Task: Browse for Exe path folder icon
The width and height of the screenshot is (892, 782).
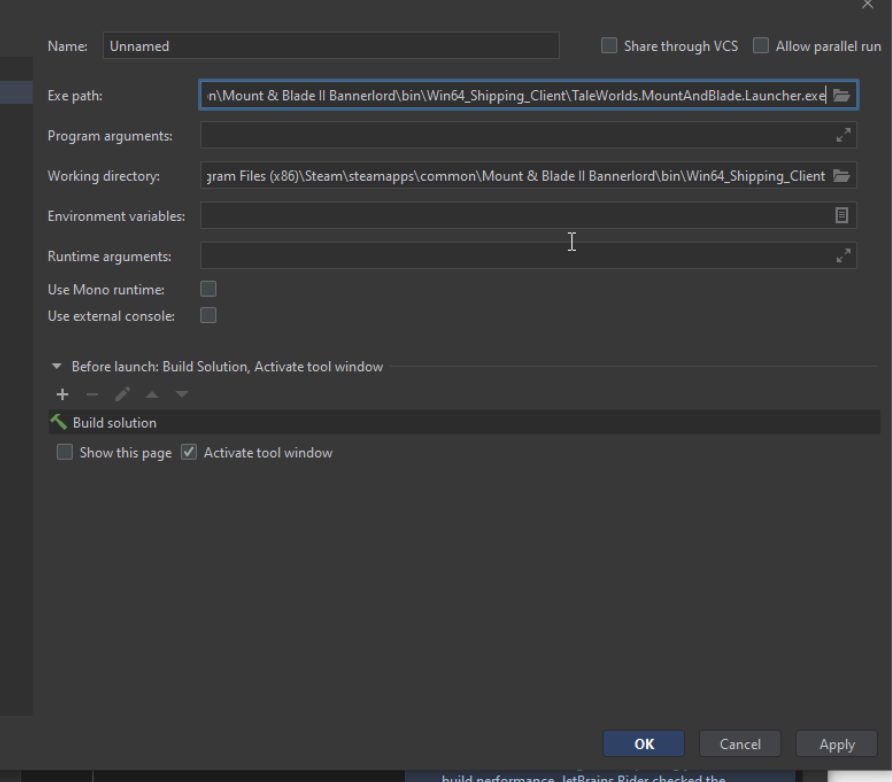Action: [841, 96]
